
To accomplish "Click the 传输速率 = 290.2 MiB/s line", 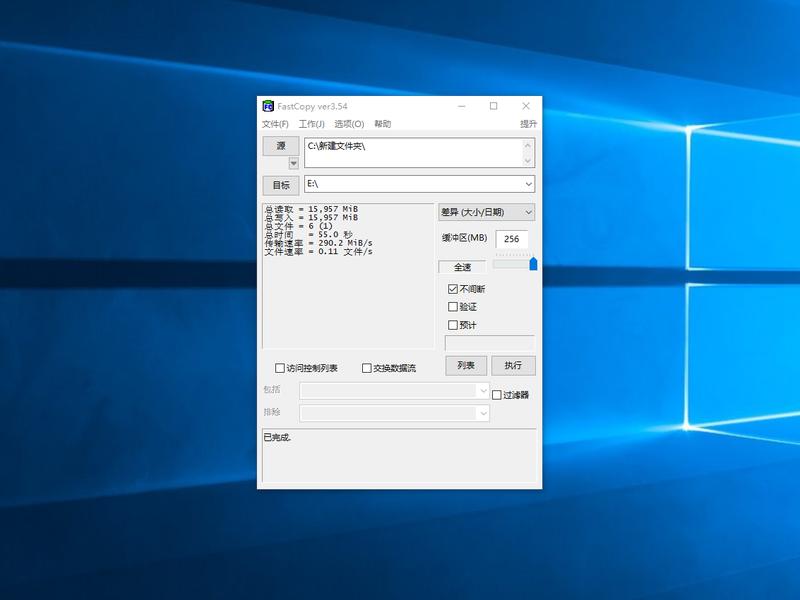I will tap(318, 243).
